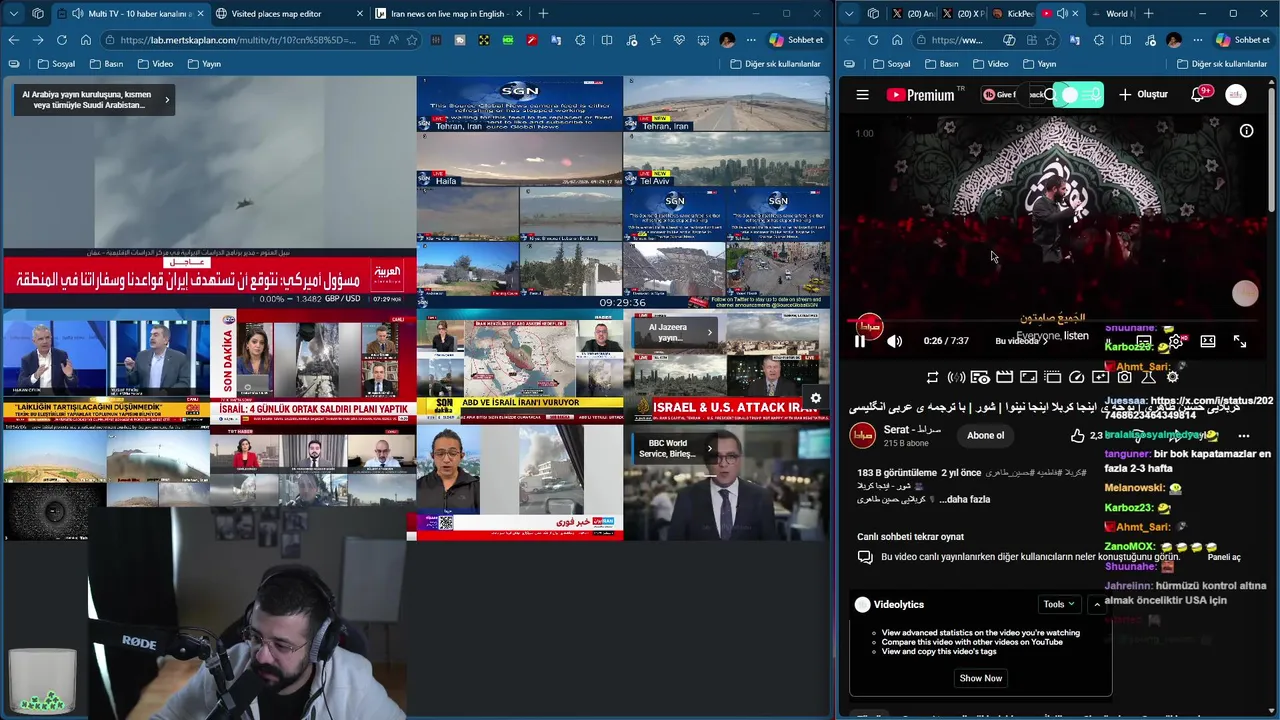Viewport: 1280px width, 720px height.
Task: Toggle loop icon under the video
Action: coord(932,377)
